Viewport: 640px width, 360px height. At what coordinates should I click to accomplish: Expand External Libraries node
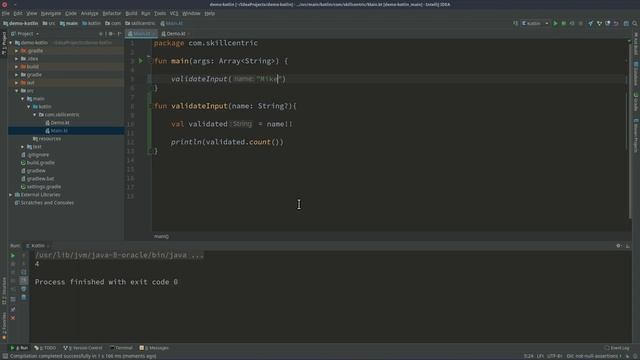click(x=11, y=195)
